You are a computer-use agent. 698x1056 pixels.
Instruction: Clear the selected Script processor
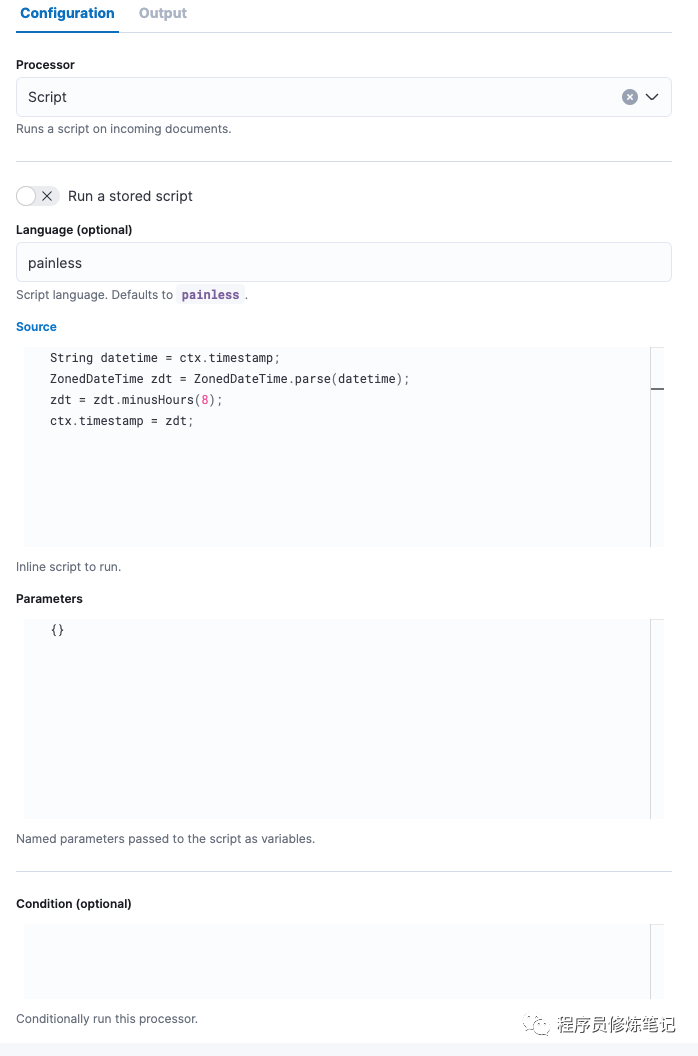click(630, 97)
